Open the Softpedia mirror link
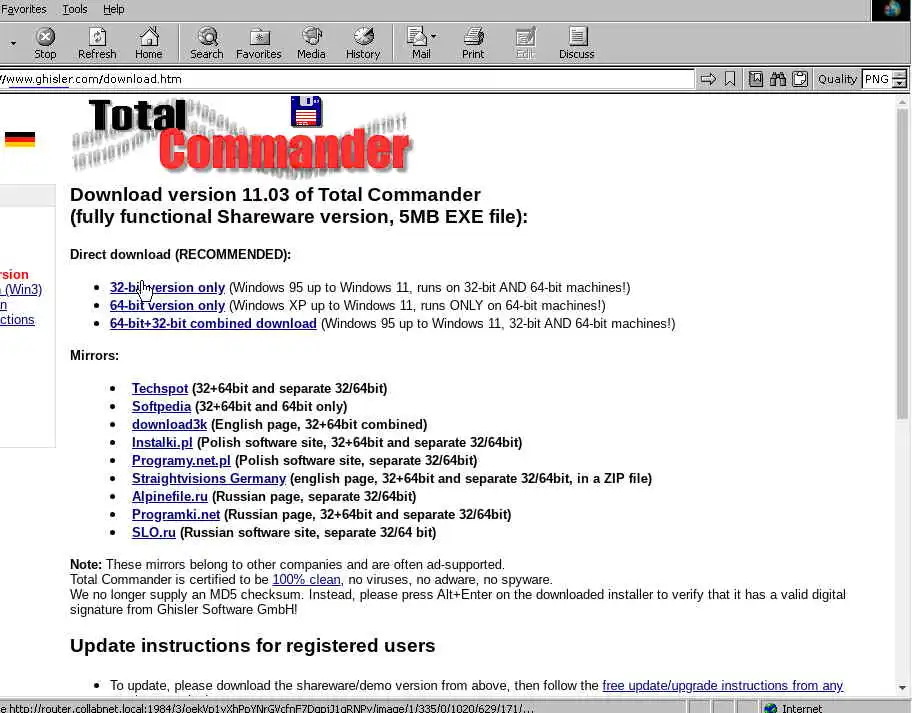Image resolution: width=912 pixels, height=713 pixels. (161, 407)
